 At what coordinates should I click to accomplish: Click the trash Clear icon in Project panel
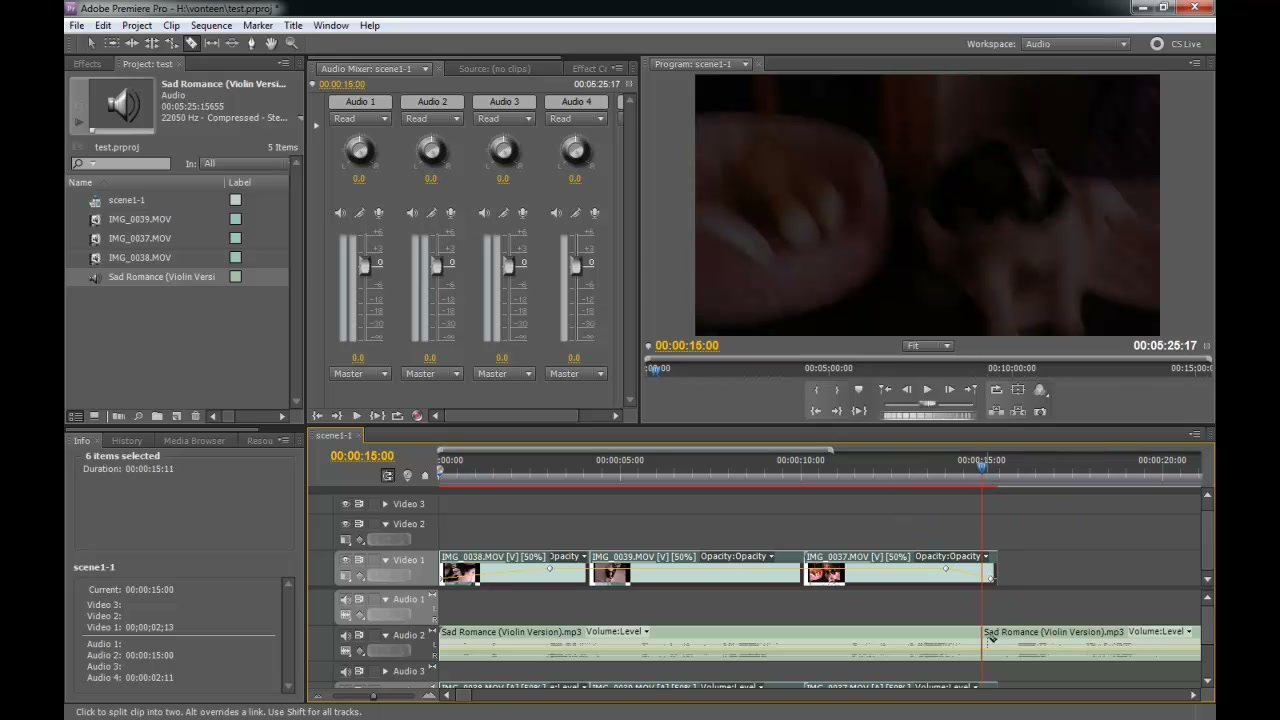tap(195, 416)
